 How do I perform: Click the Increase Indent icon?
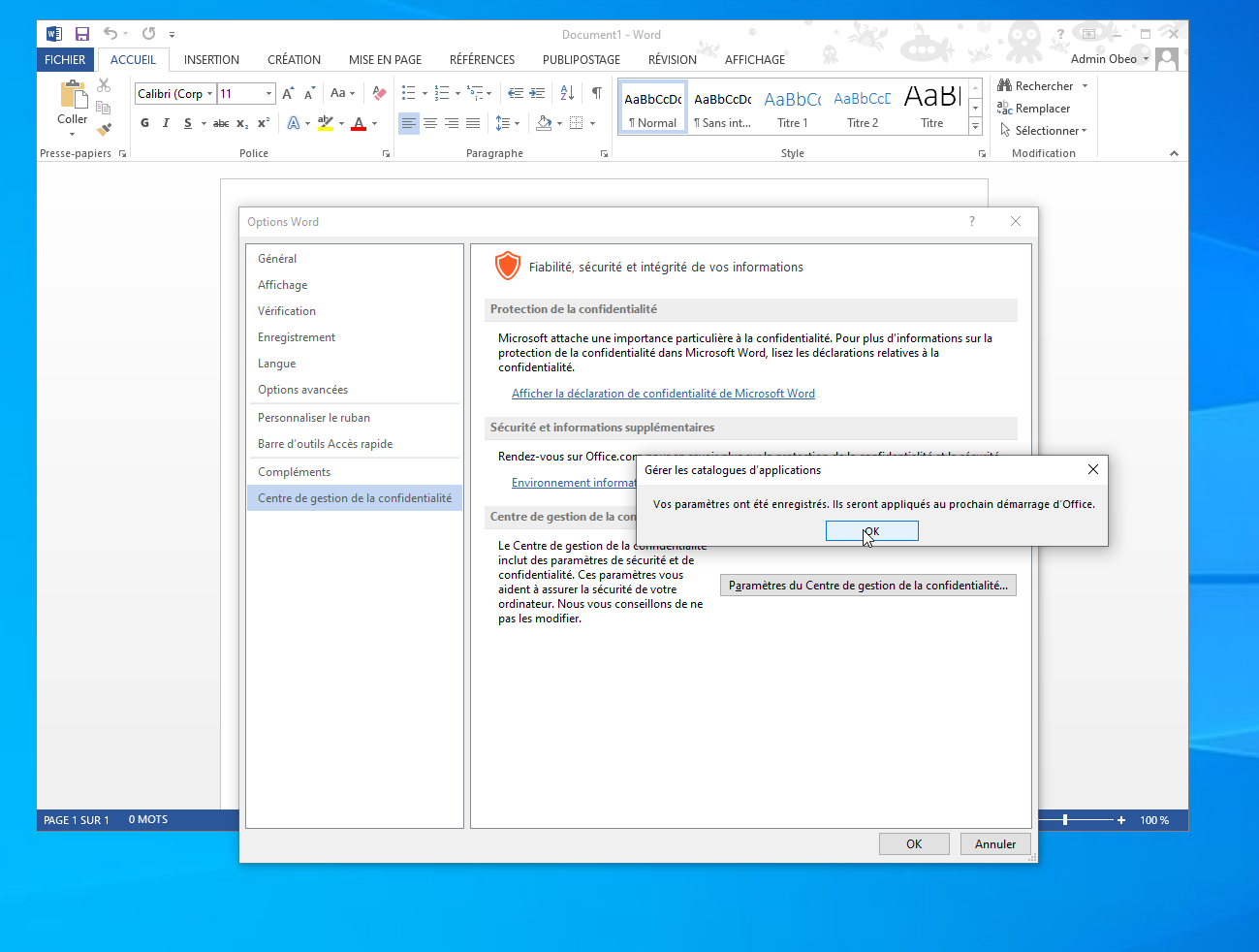point(537,94)
